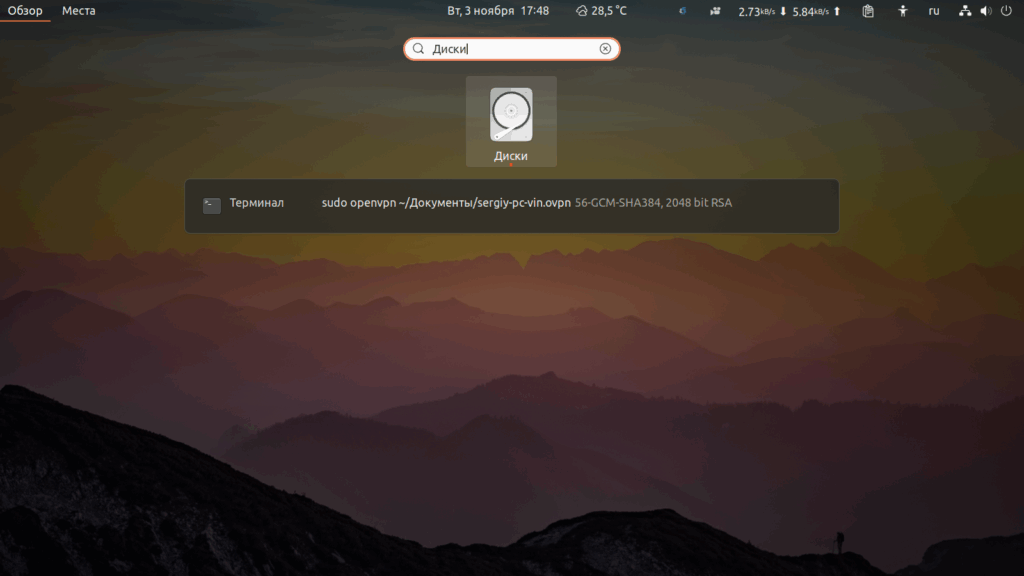
Task: Click the Диски label under the app icon
Action: (x=511, y=156)
